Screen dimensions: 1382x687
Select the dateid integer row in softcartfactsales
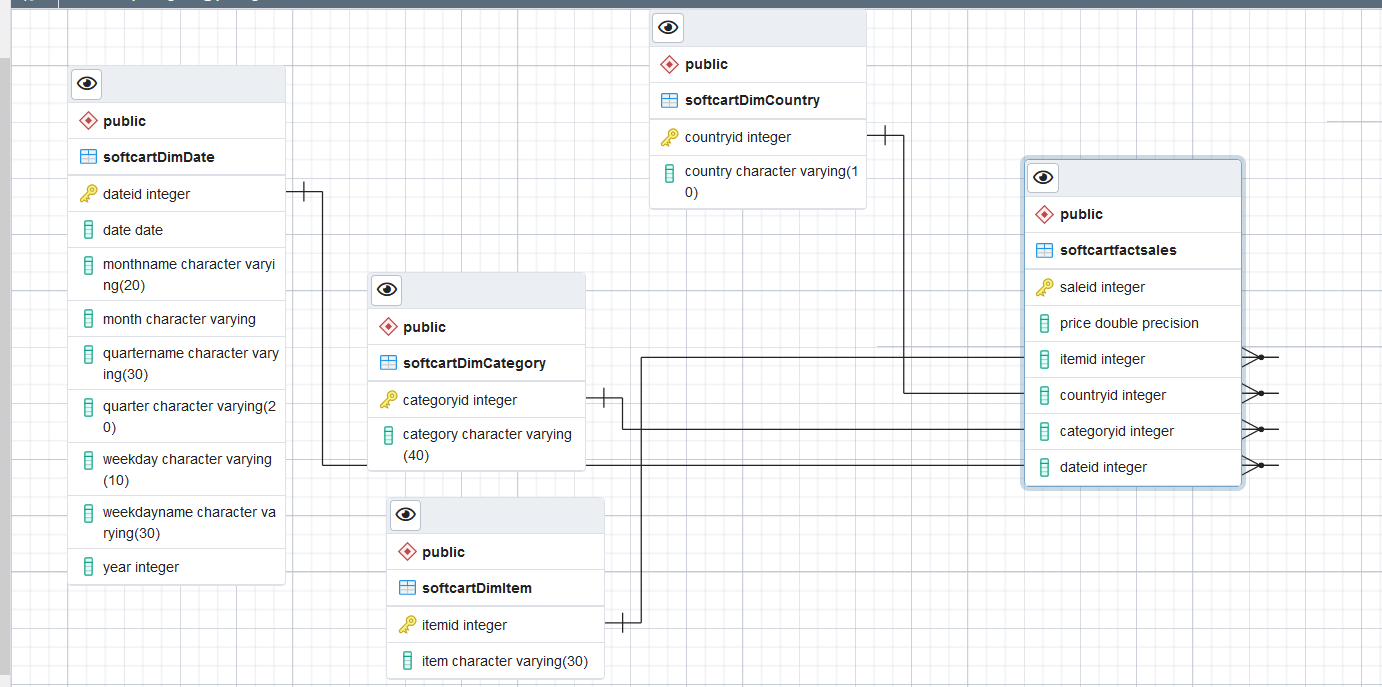(1133, 467)
